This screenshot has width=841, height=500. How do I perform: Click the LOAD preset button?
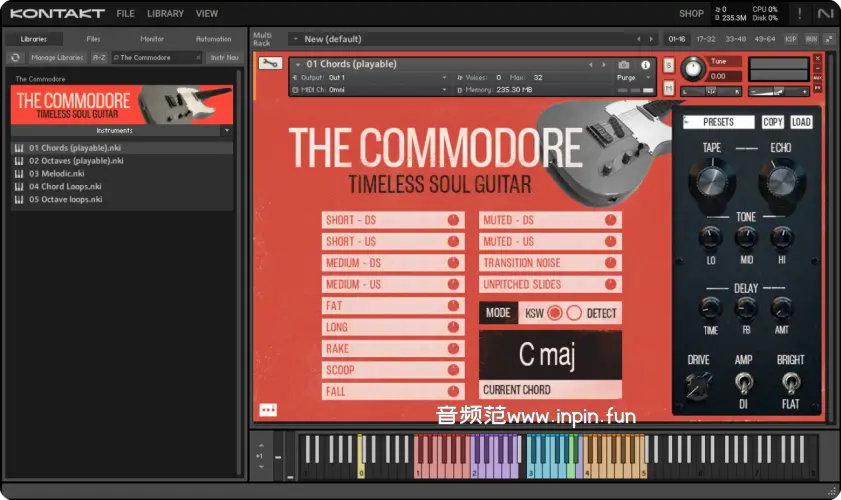tap(801, 122)
